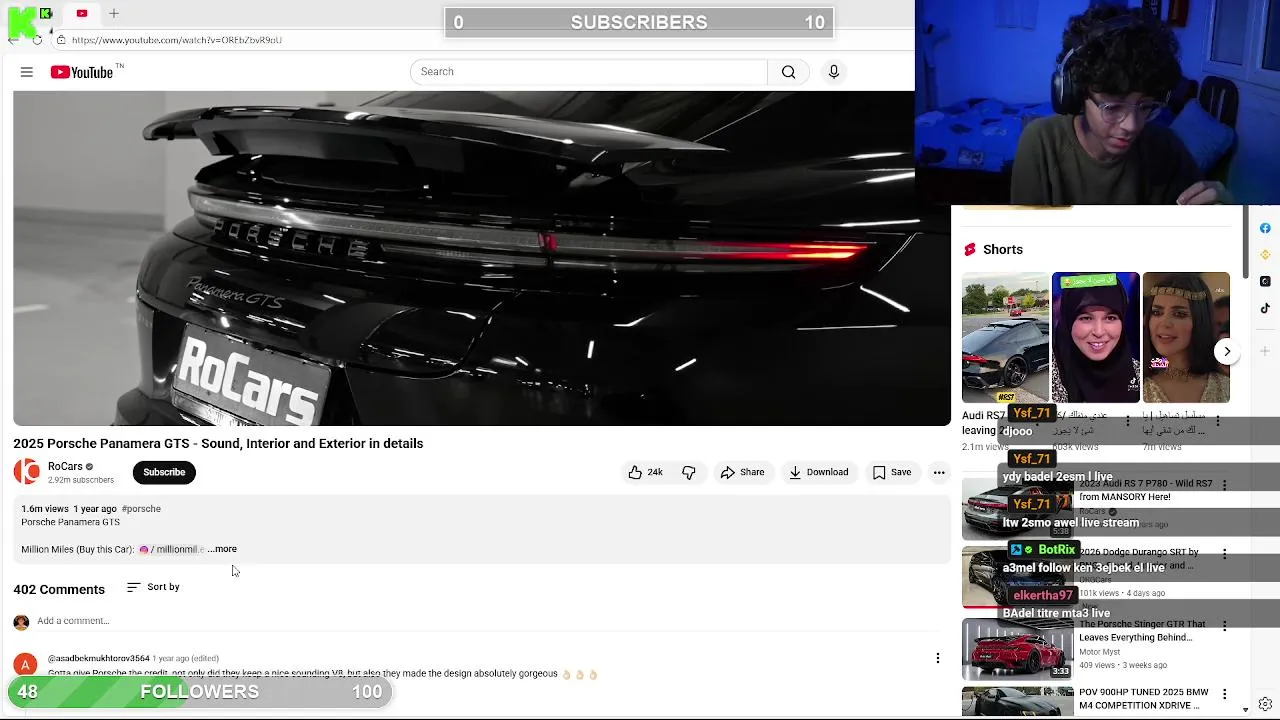Image resolution: width=1280 pixels, height=720 pixels.
Task: Open commenter @asadbekmukhtorov3564 profile link
Action: [x=99, y=658]
